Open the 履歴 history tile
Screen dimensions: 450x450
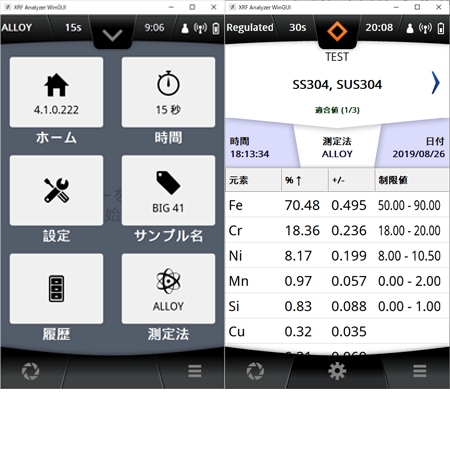pos(56,289)
